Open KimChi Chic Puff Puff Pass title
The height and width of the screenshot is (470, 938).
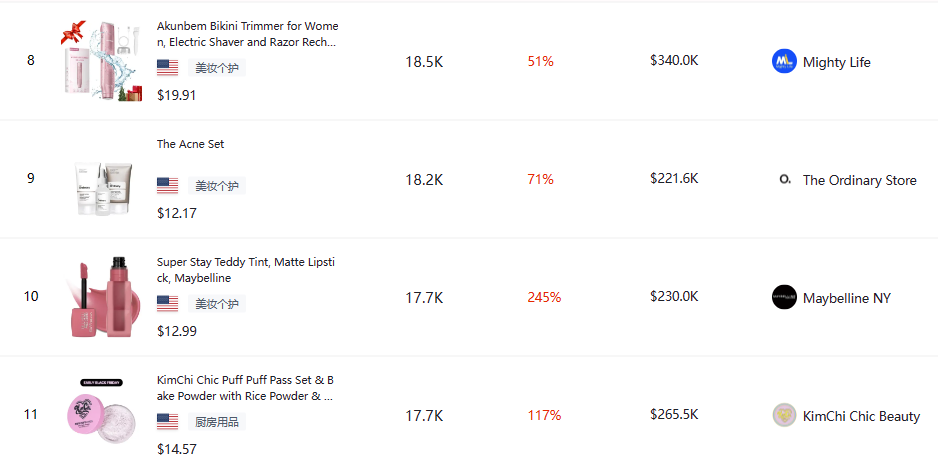click(245, 388)
